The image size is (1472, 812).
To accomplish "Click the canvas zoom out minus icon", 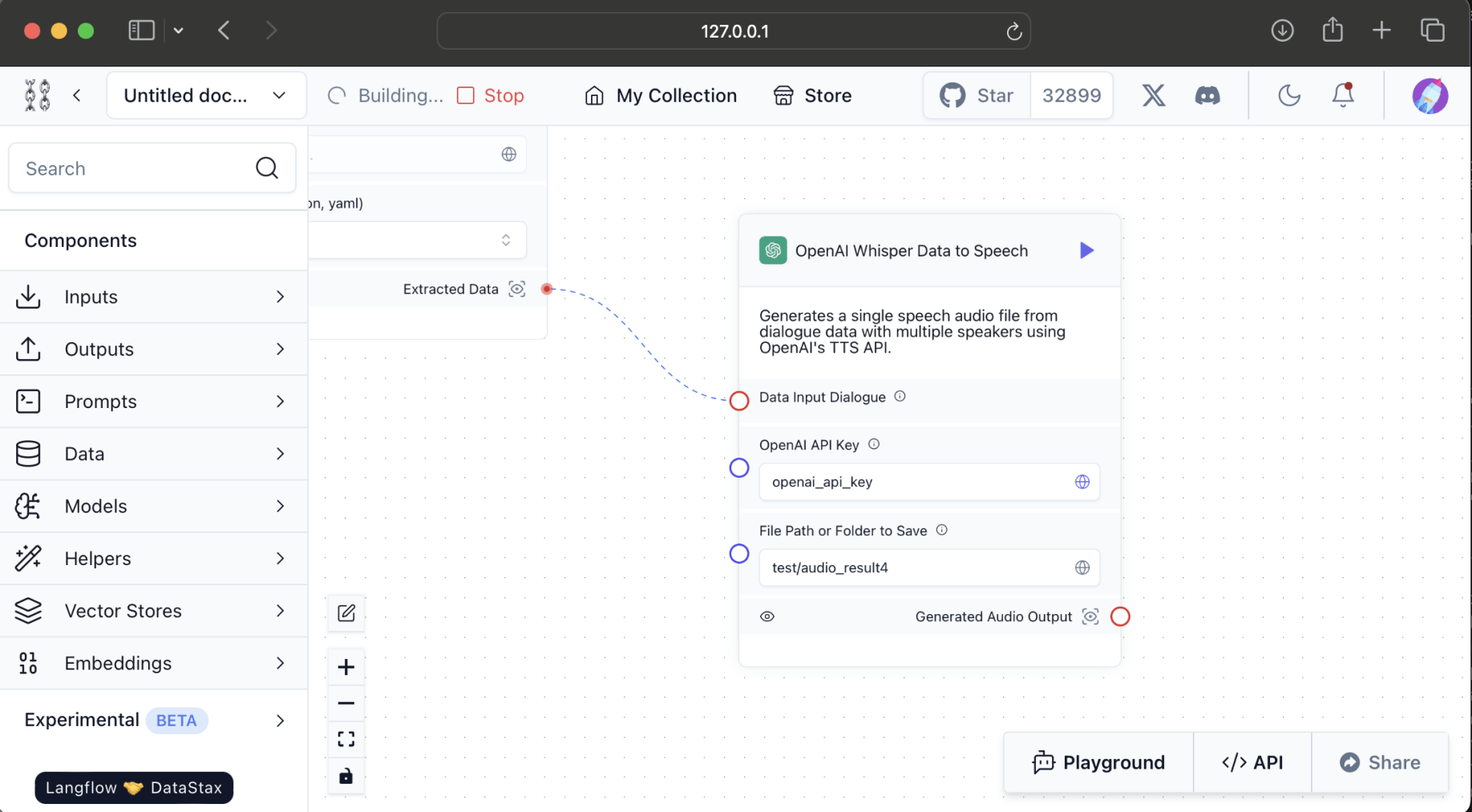I will (x=346, y=703).
